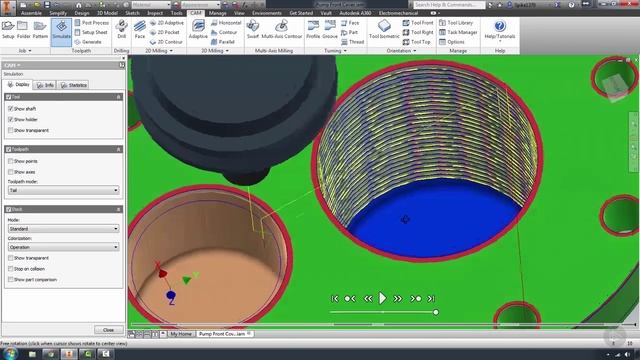Open the My Home document tab
The width and height of the screenshot is (640, 360).
[x=181, y=334]
